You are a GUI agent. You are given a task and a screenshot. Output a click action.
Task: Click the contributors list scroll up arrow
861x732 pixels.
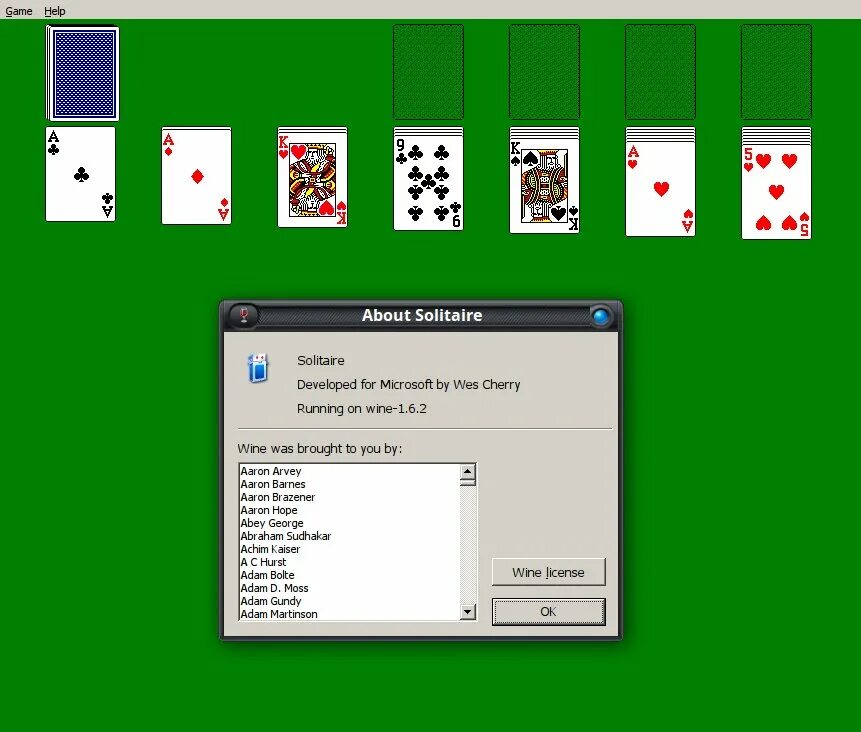click(x=468, y=471)
